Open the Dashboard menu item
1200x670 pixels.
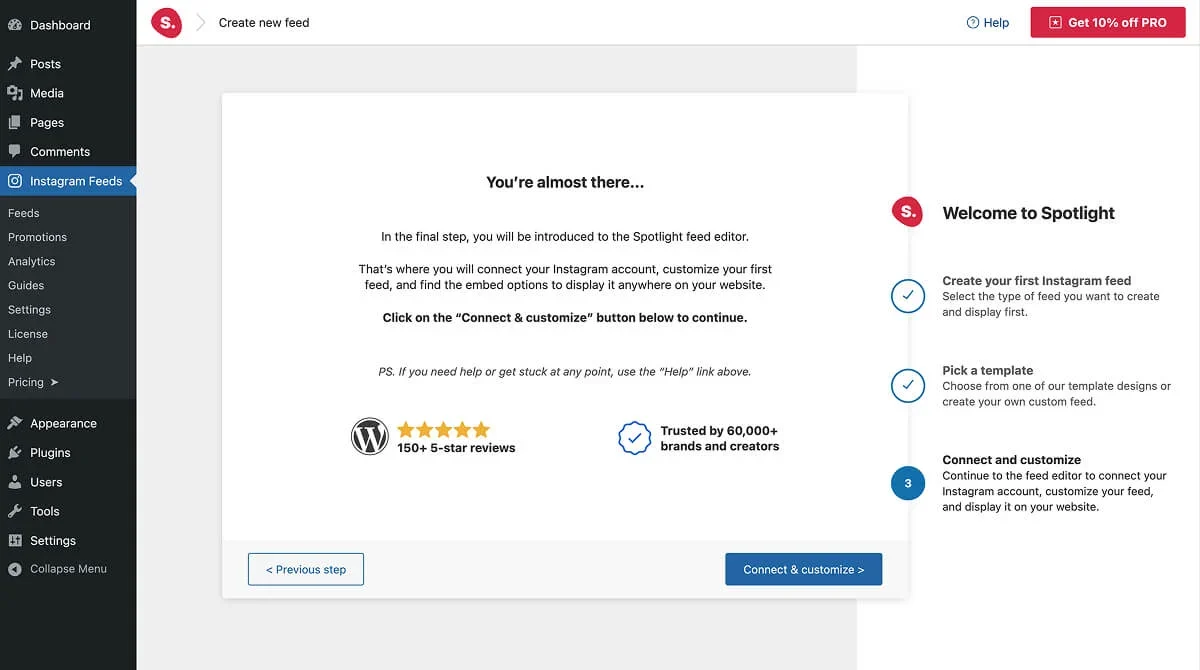click(x=68, y=25)
